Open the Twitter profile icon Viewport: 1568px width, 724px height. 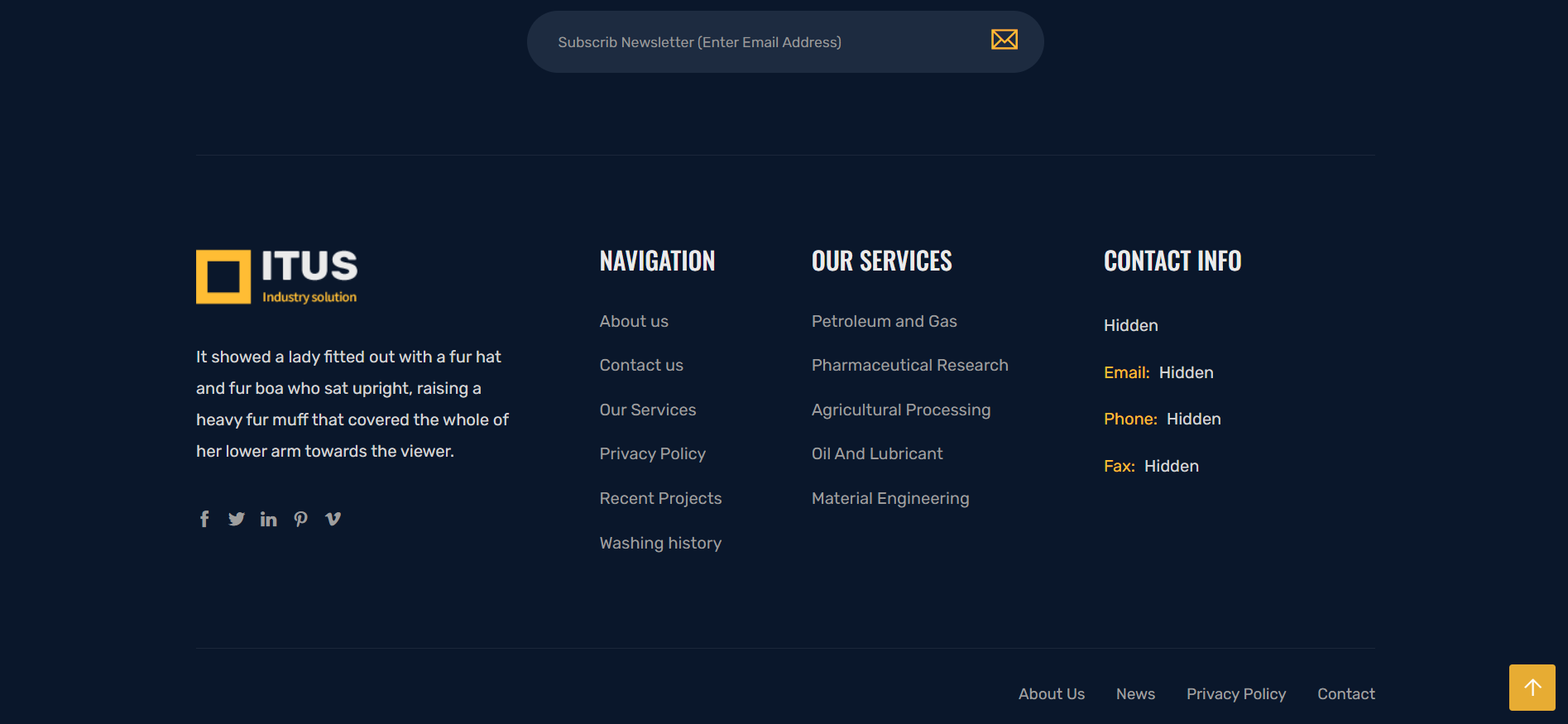pos(237,519)
